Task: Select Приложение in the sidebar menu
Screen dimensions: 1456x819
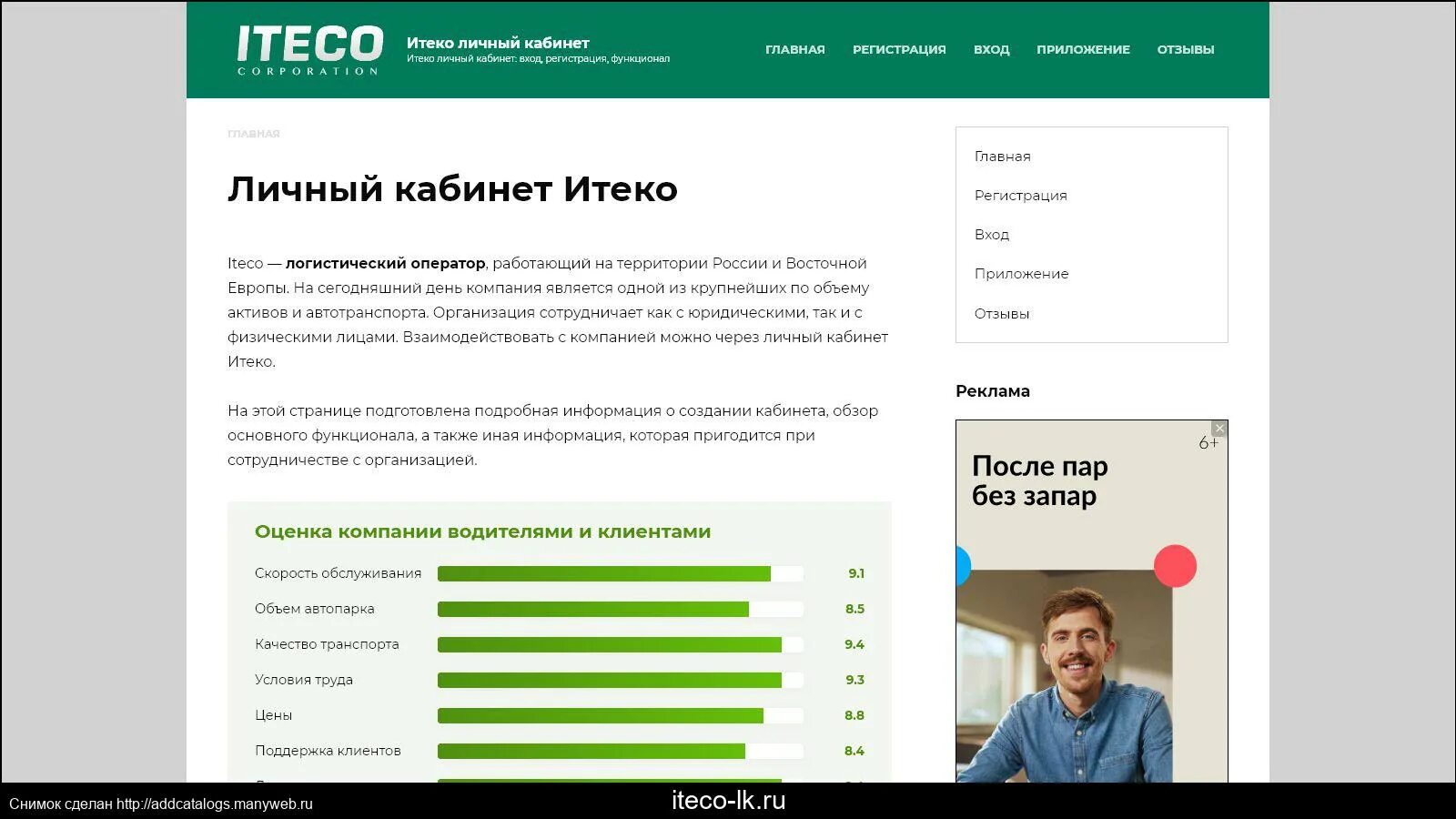Action: click(1021, 274)
